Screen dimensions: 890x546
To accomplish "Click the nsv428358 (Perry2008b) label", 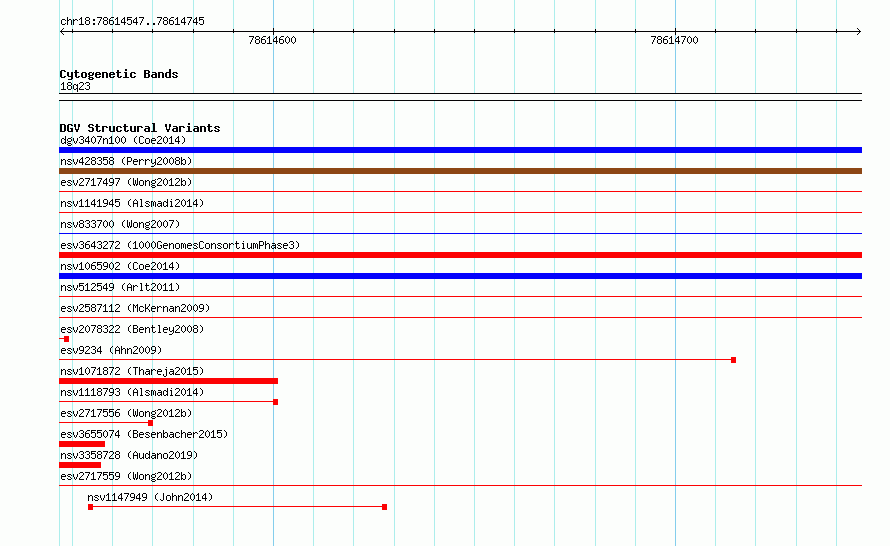I will pos(126,161).
